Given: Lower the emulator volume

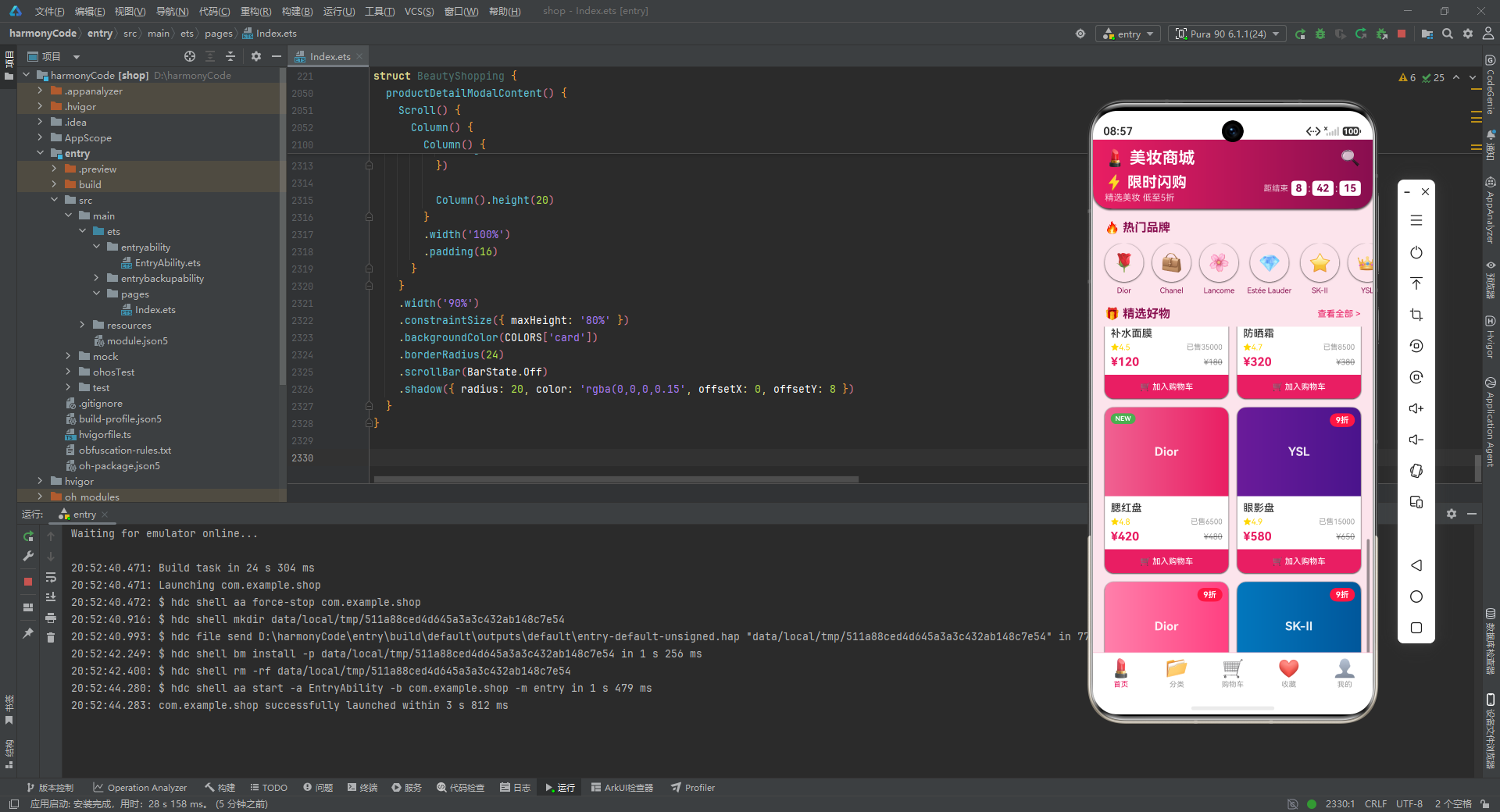Looking at the screenshot, I should (1416, 440).
